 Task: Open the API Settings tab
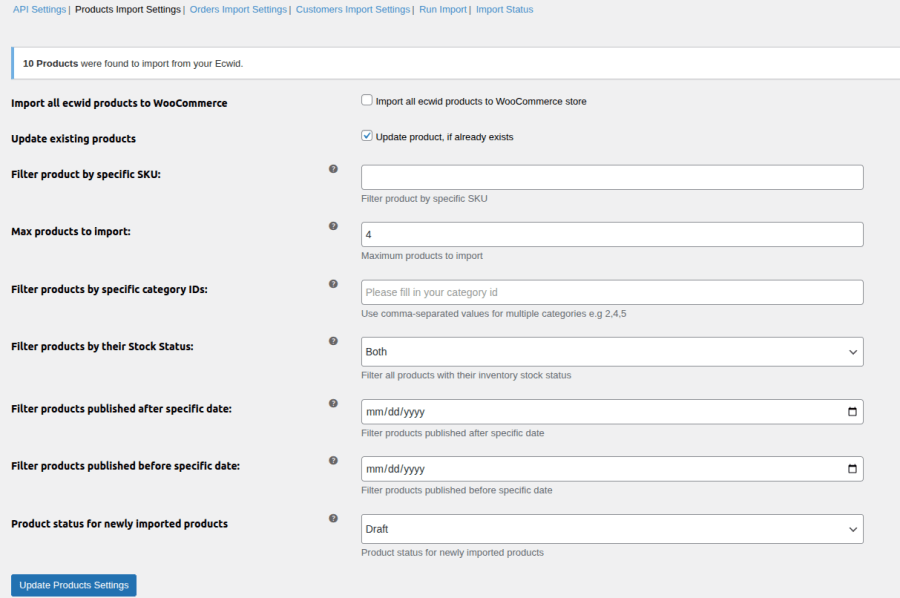pos(39,10)
